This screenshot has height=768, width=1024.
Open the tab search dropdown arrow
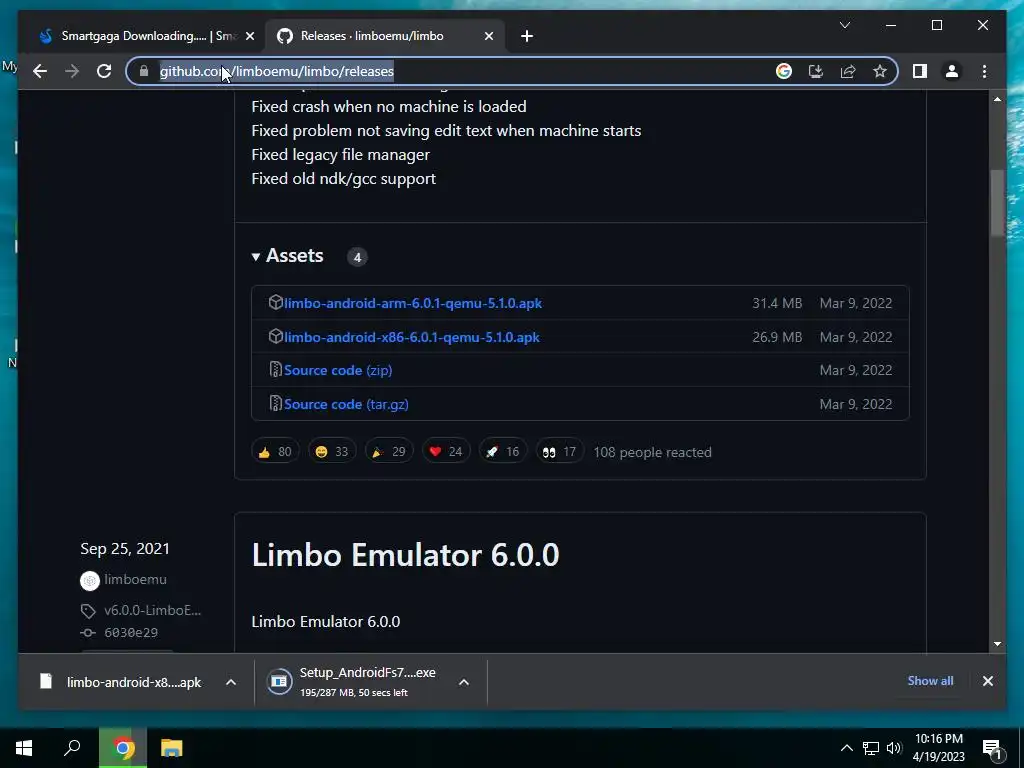click(x=844, y=25)
